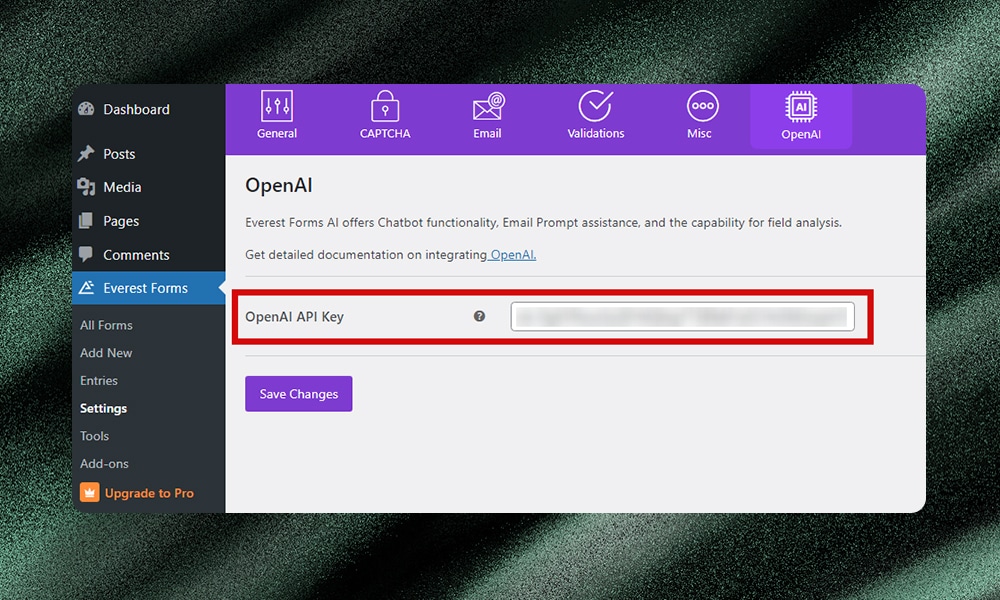The width and height of the screenshot is (1000, 600).
Task: Open the OpenAI documentation link
Action: tap(511, 254)
